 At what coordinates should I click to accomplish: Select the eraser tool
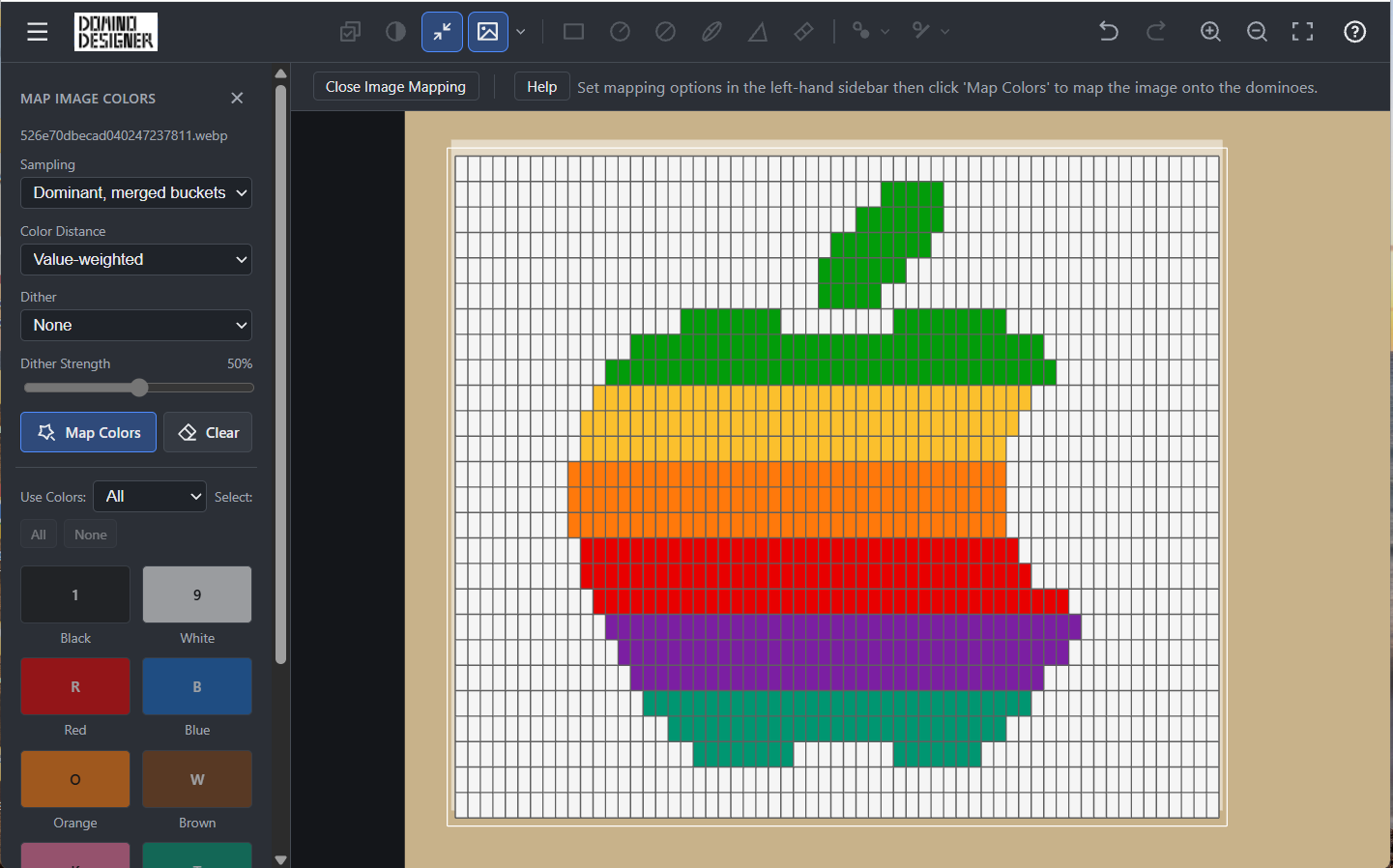pos(803,32)
